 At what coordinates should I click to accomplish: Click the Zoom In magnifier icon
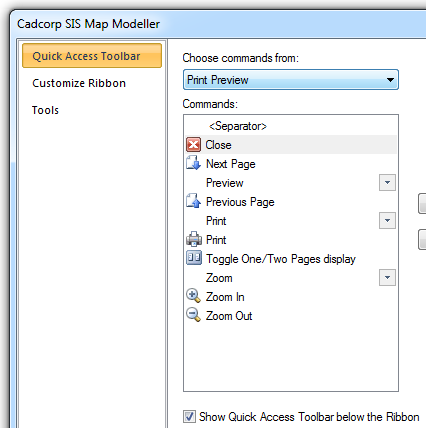193,296
